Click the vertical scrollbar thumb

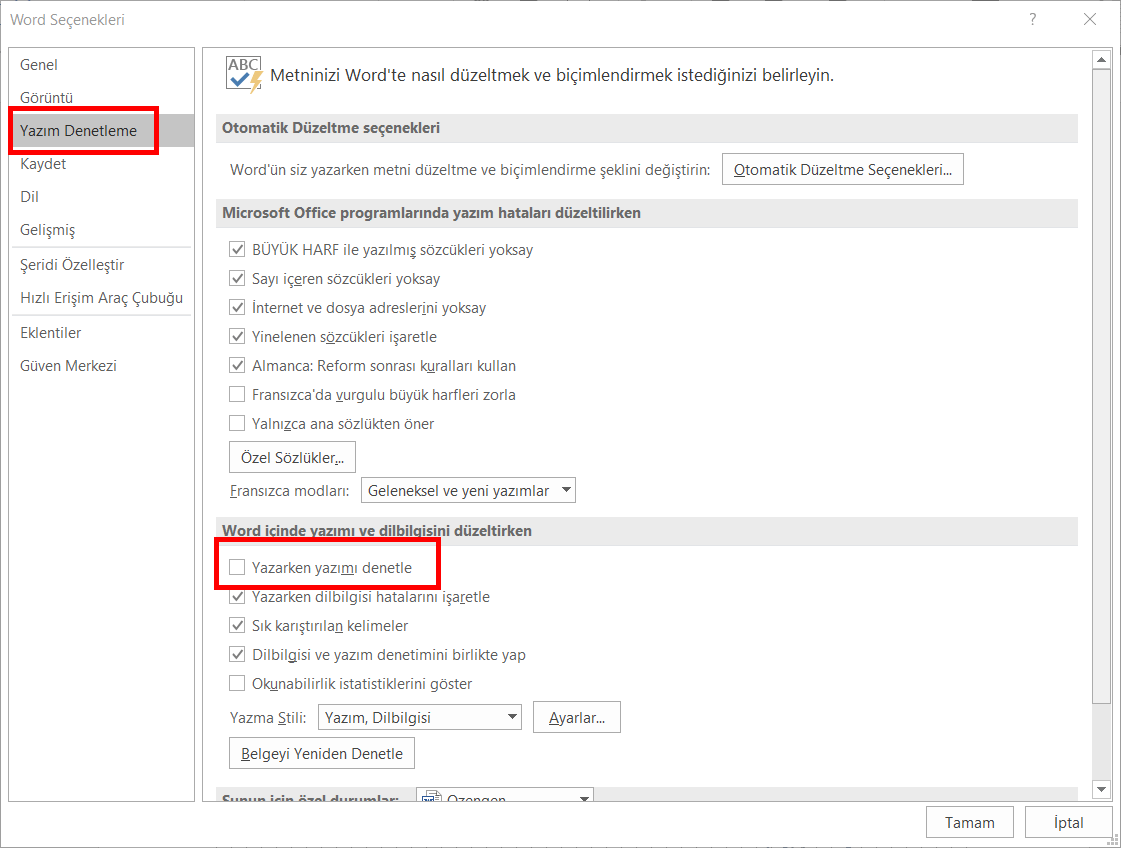[1101, 380]
